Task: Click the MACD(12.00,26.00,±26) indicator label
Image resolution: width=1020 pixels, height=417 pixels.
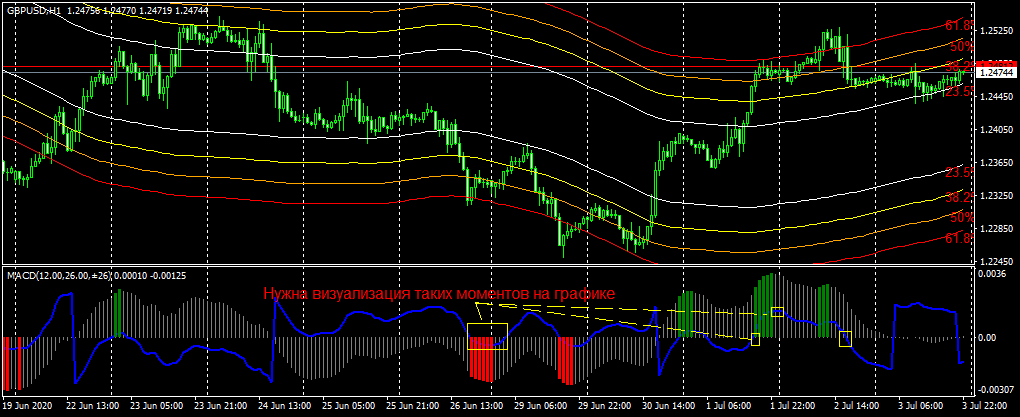Action: click(59, 276)
